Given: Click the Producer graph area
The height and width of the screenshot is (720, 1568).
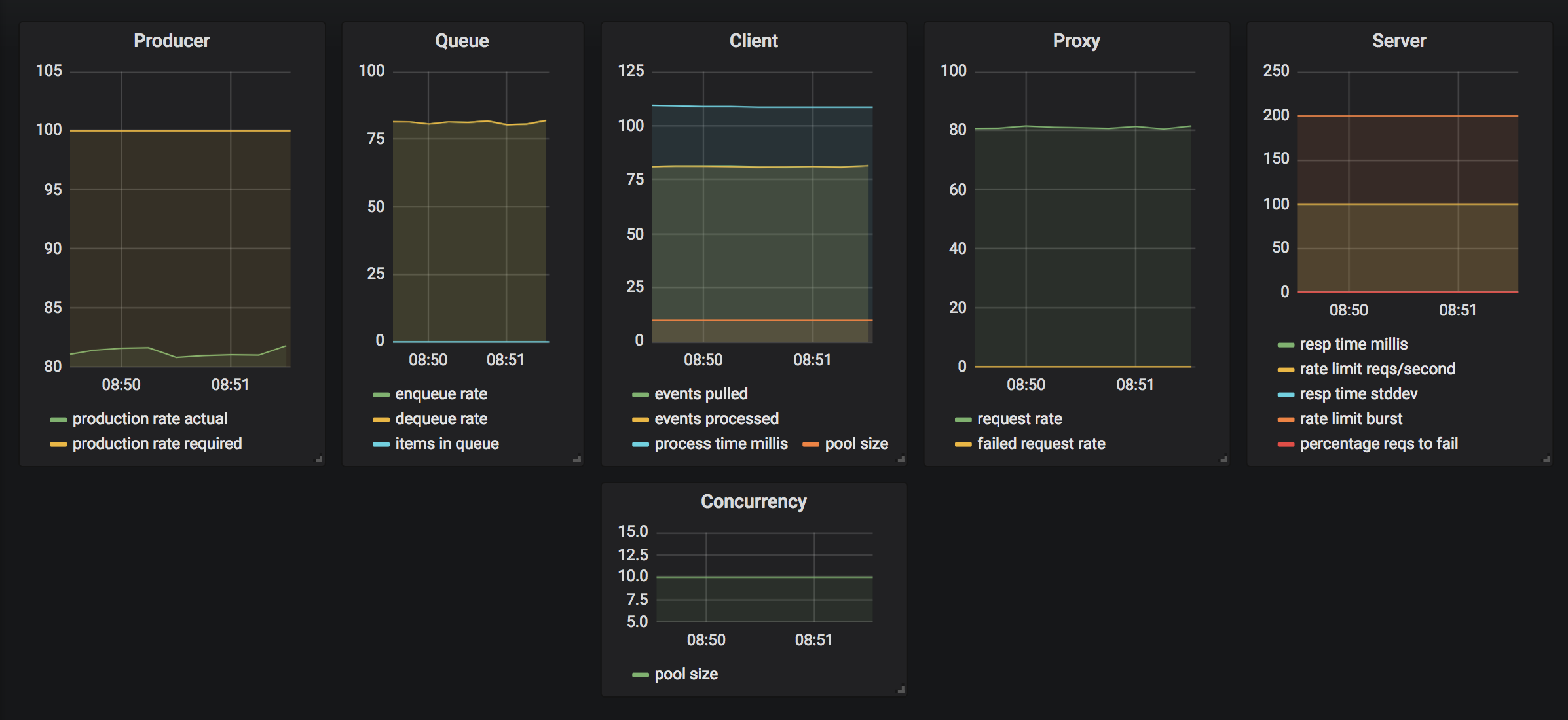Looking at the screenshot, I should coord(180,219).
